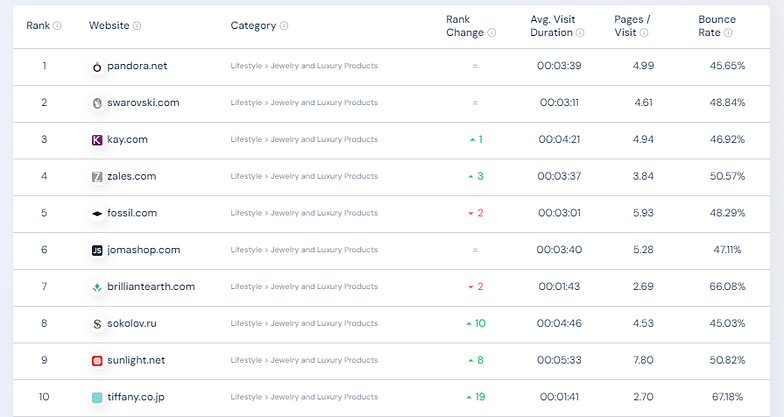Sort by the Bounce Rate column header

pos(717,26)
